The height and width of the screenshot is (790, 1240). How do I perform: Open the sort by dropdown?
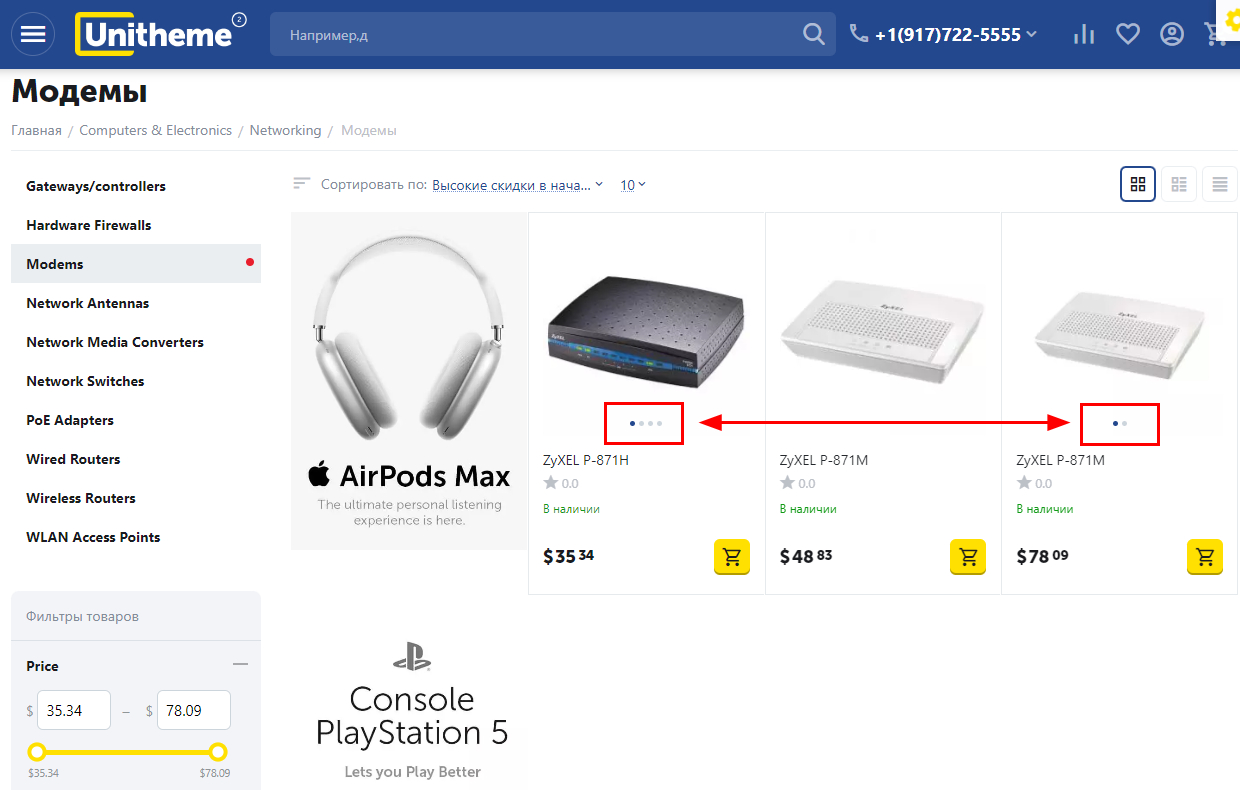517,185
